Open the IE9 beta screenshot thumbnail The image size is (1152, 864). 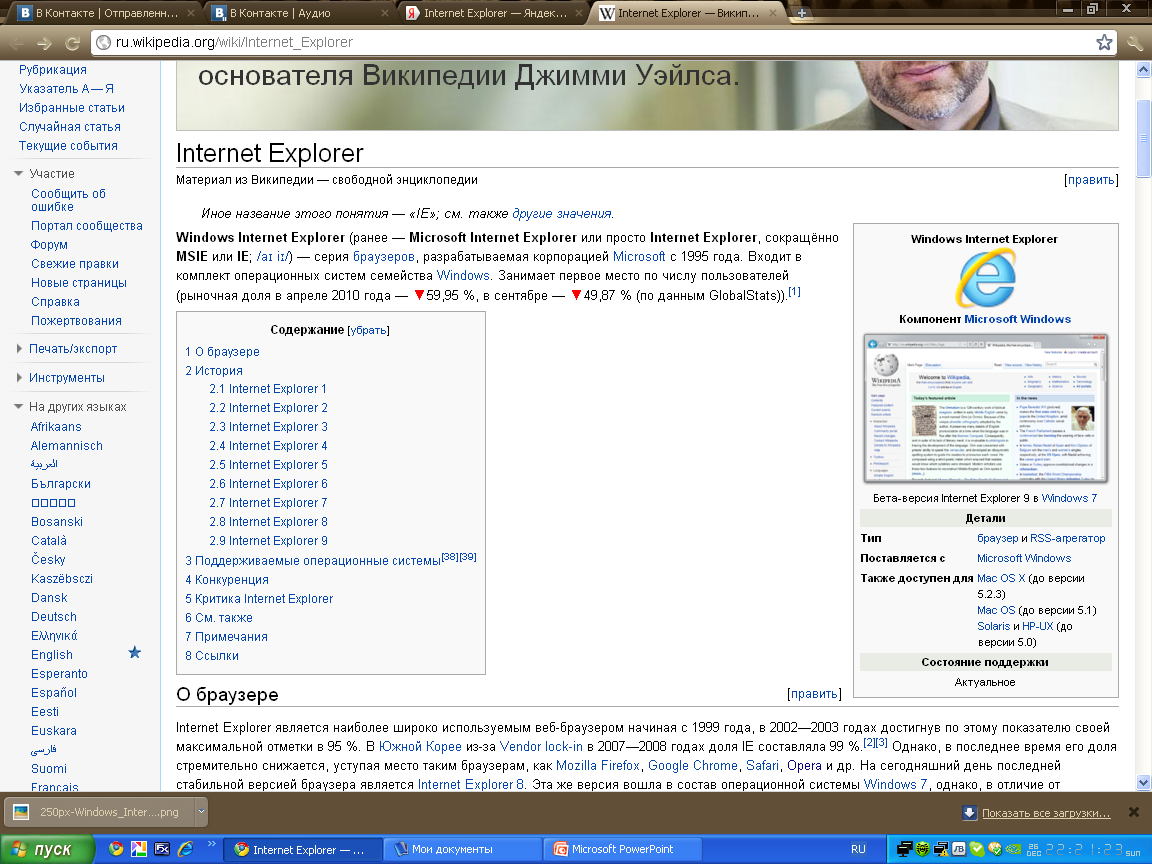click(x=985, y=408)
